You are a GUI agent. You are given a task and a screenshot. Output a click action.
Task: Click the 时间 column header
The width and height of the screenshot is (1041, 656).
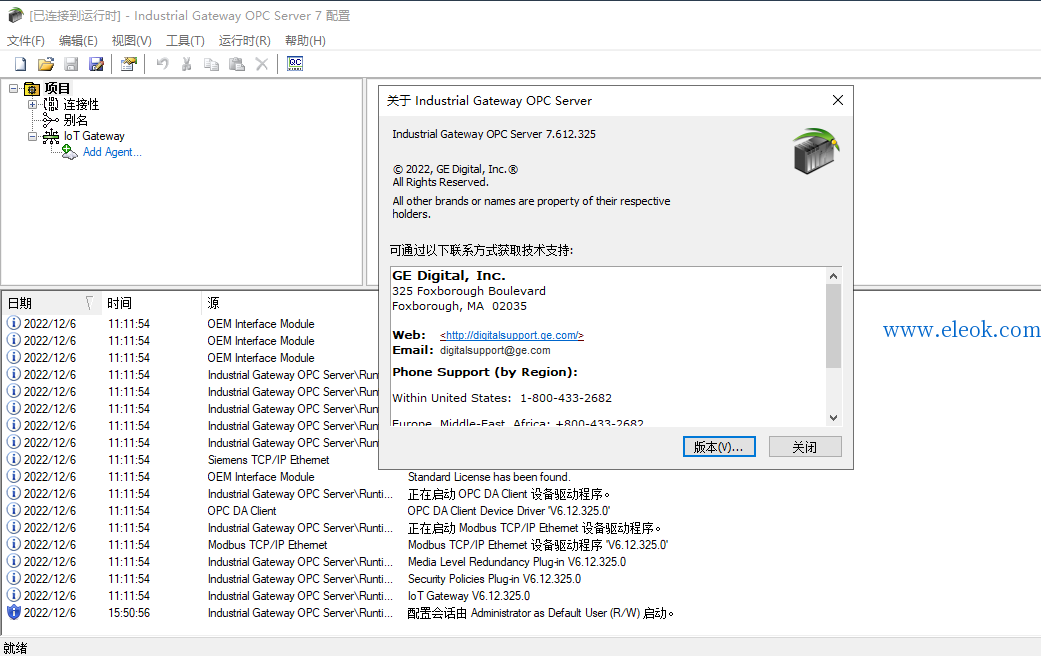coord(150,303)
